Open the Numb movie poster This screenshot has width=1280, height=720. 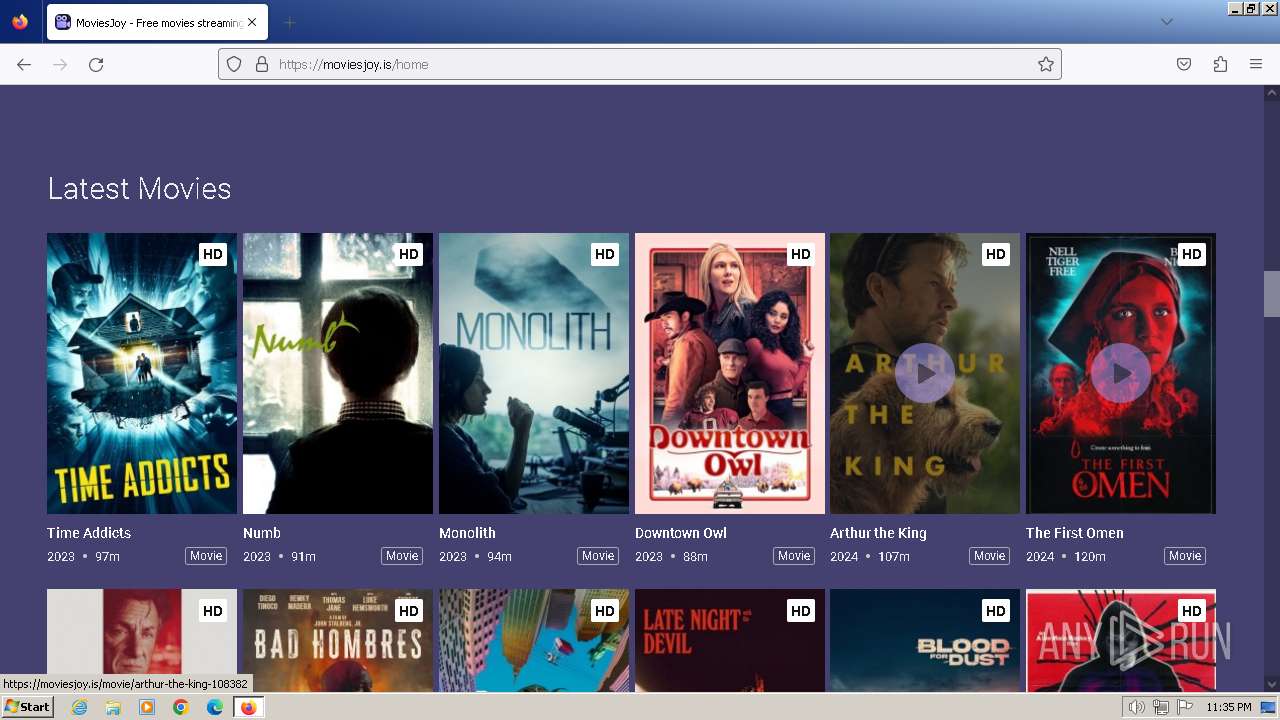pos(338,373)
